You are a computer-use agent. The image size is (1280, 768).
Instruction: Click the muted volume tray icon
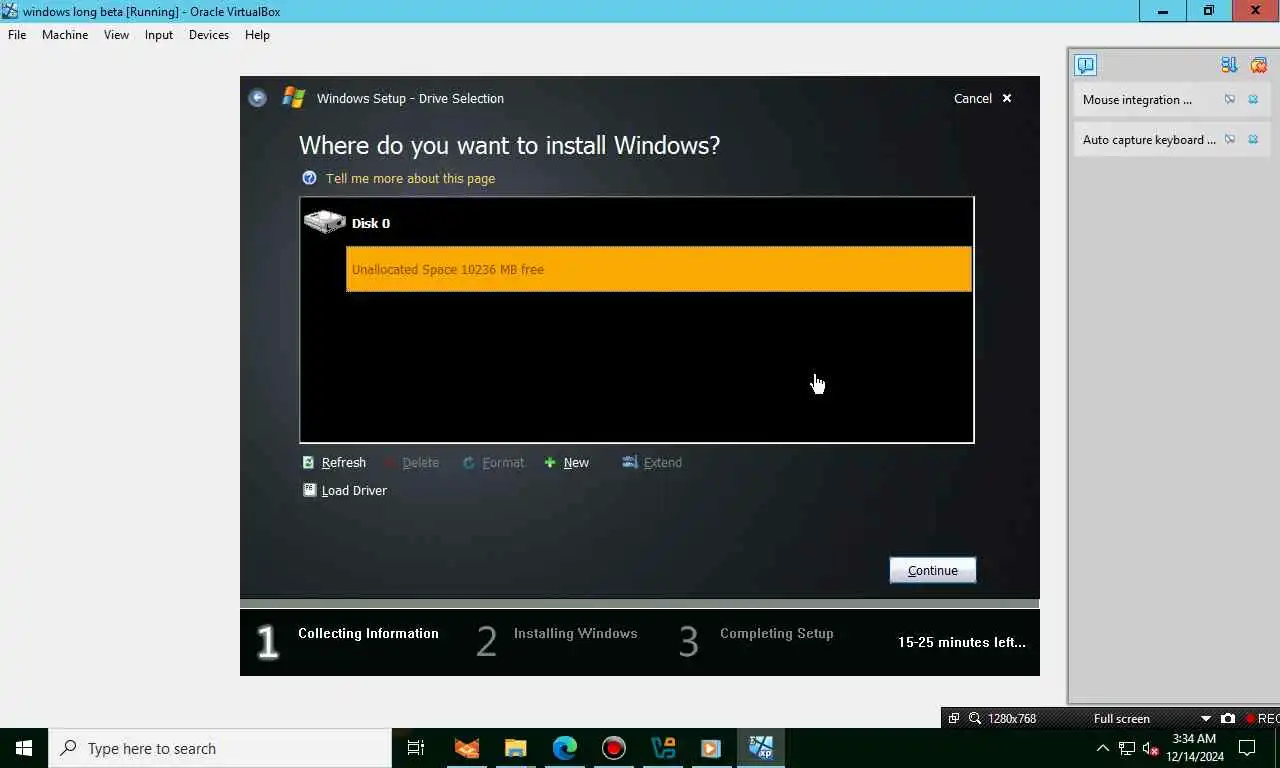click(1150, 748)
